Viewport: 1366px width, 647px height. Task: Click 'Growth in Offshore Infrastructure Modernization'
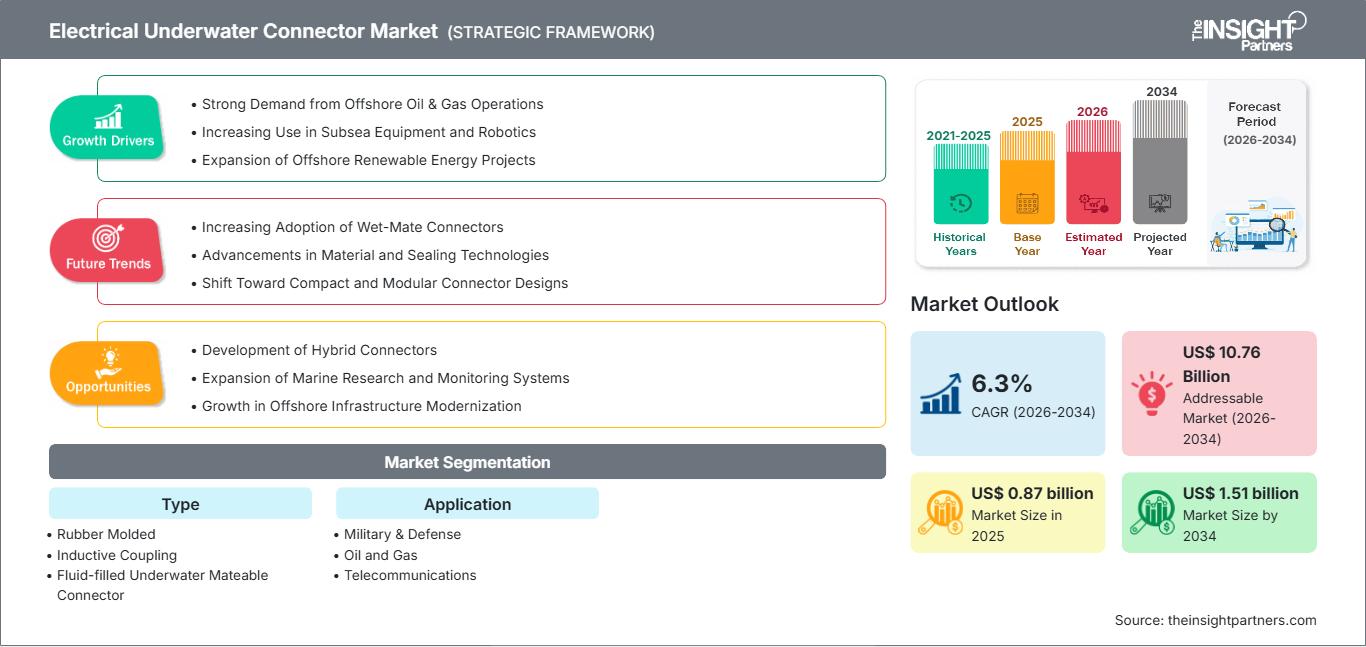(361, 406)
